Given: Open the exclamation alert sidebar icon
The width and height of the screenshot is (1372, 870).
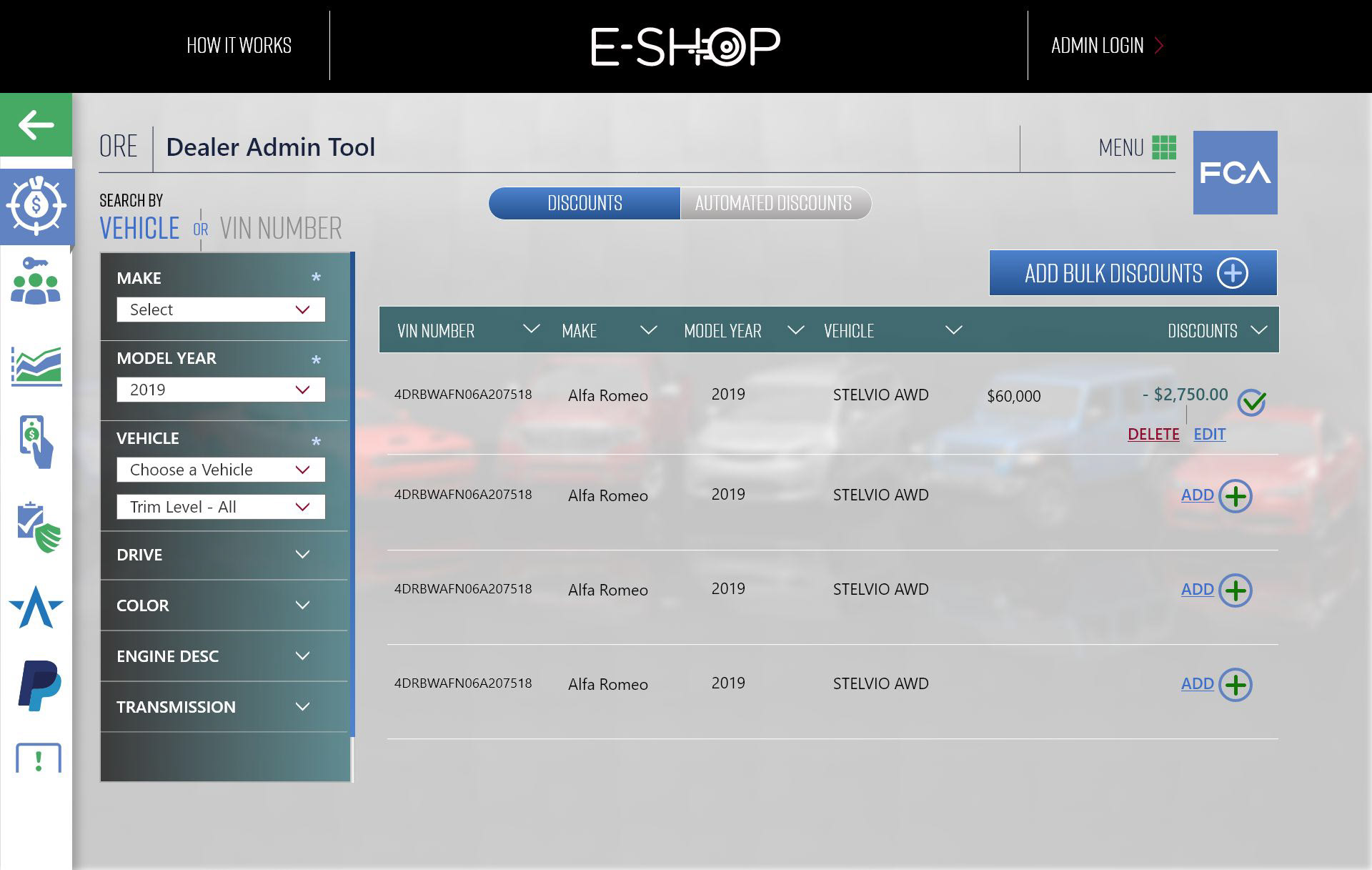Looking at the screenshot, I should tap(39, 758).
